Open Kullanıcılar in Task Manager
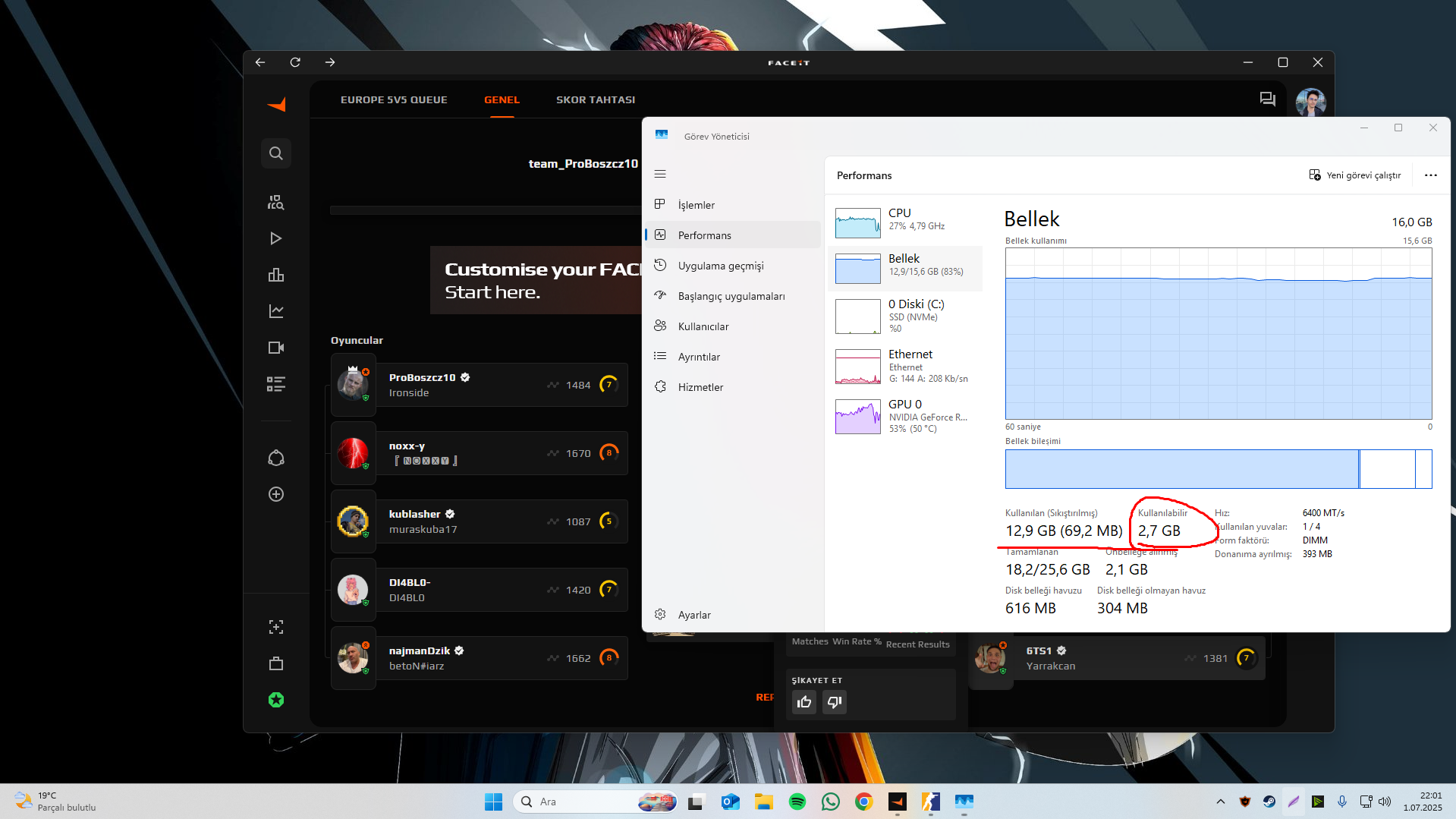Screen dimensions: 1456x819 point(733,326)
